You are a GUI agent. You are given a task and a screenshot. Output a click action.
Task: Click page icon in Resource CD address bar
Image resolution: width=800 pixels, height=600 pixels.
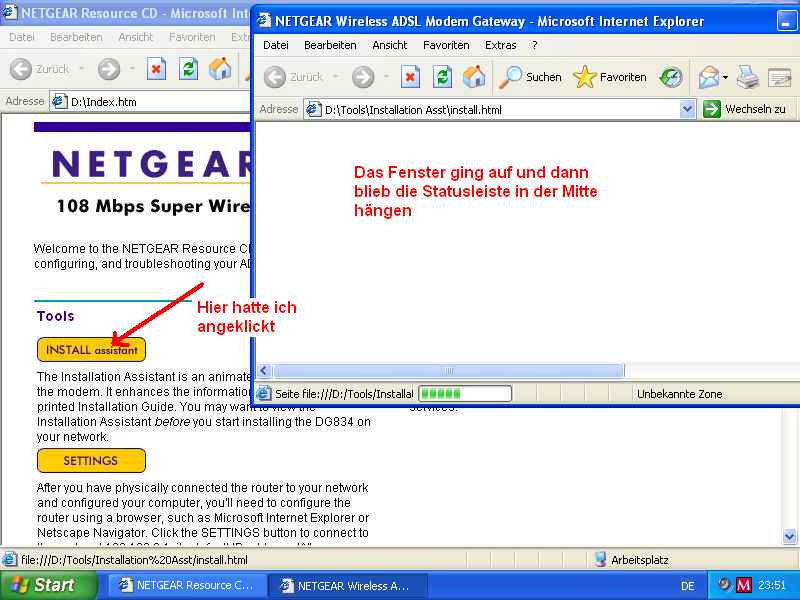60,102
